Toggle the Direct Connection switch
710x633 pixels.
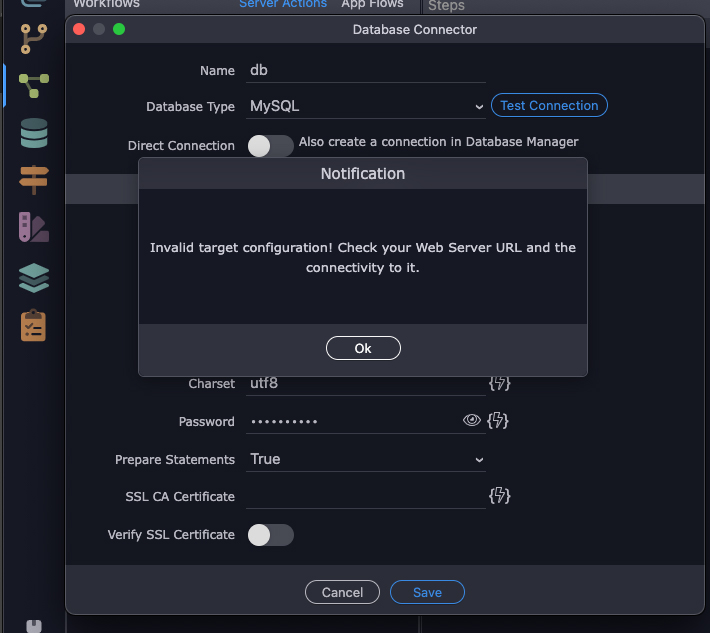[270, 146]
